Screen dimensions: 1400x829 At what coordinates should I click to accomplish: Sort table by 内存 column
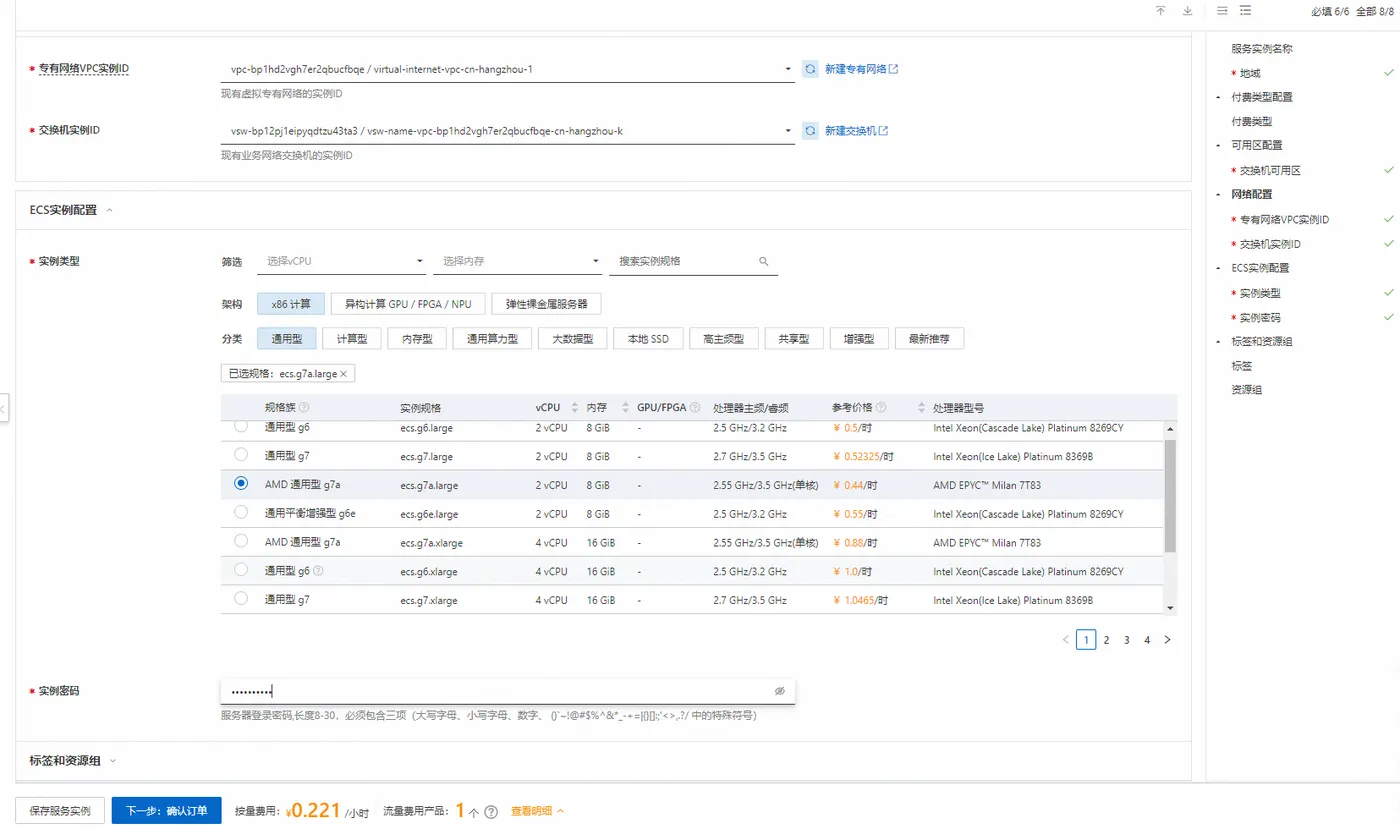(x=625, y=408)
